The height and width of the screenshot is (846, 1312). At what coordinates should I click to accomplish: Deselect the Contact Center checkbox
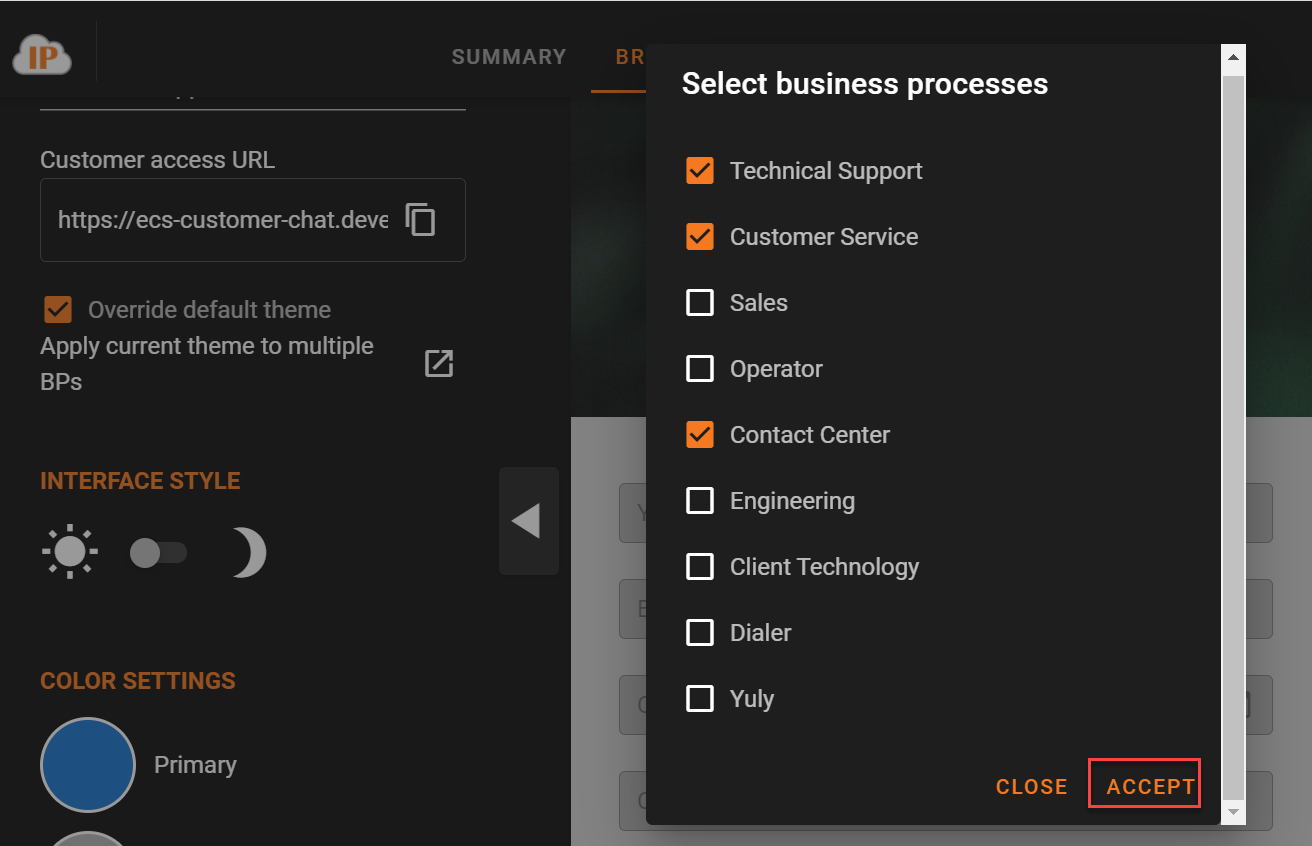coord(700,435)
